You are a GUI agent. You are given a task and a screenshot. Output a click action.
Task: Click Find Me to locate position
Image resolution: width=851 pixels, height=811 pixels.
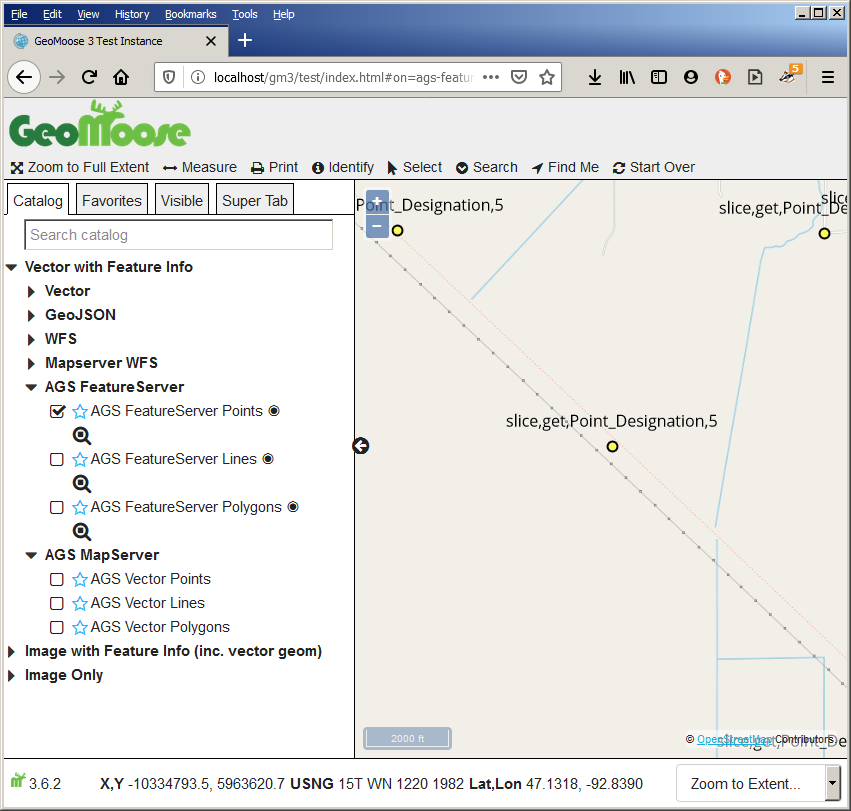click(x=564, y=167)
